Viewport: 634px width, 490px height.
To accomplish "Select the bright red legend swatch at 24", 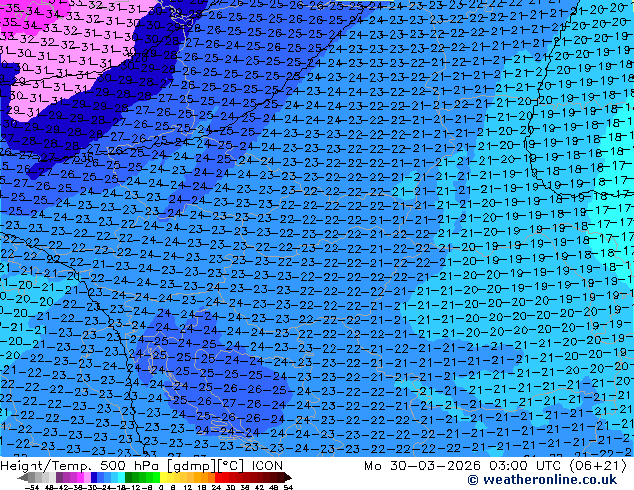I will tap(218, 478).
